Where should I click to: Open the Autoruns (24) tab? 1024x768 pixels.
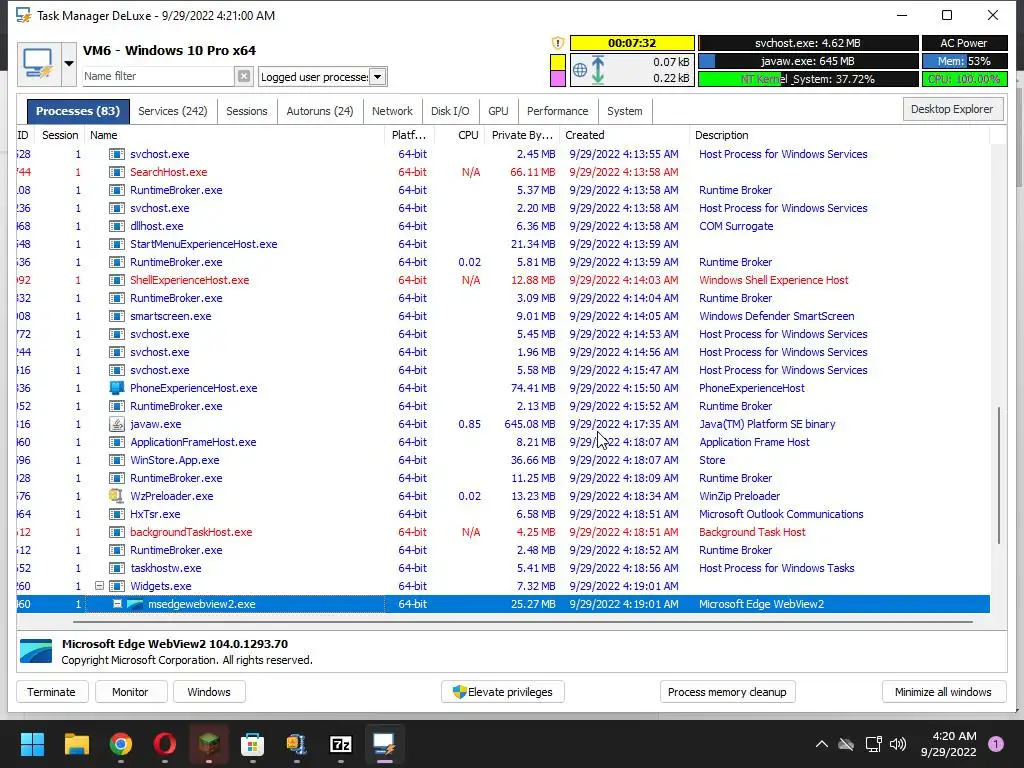tap(320, 111)
